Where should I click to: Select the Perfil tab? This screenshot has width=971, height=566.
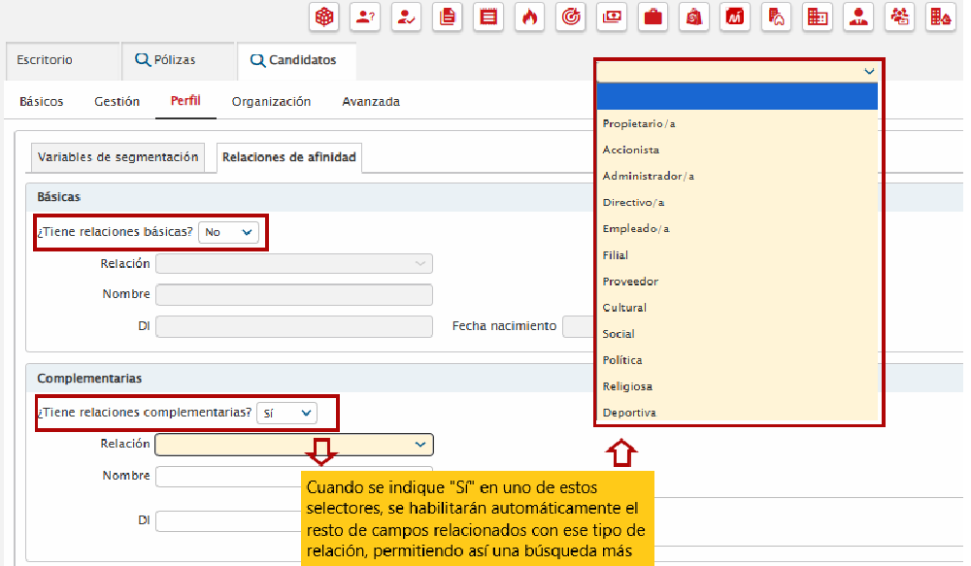tap(186, 101)
